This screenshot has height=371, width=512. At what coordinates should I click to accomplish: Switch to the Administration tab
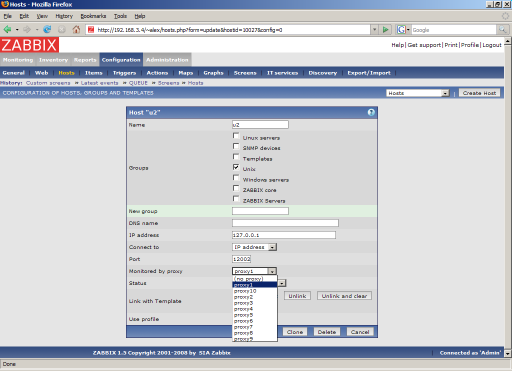(x=167, y=60)
